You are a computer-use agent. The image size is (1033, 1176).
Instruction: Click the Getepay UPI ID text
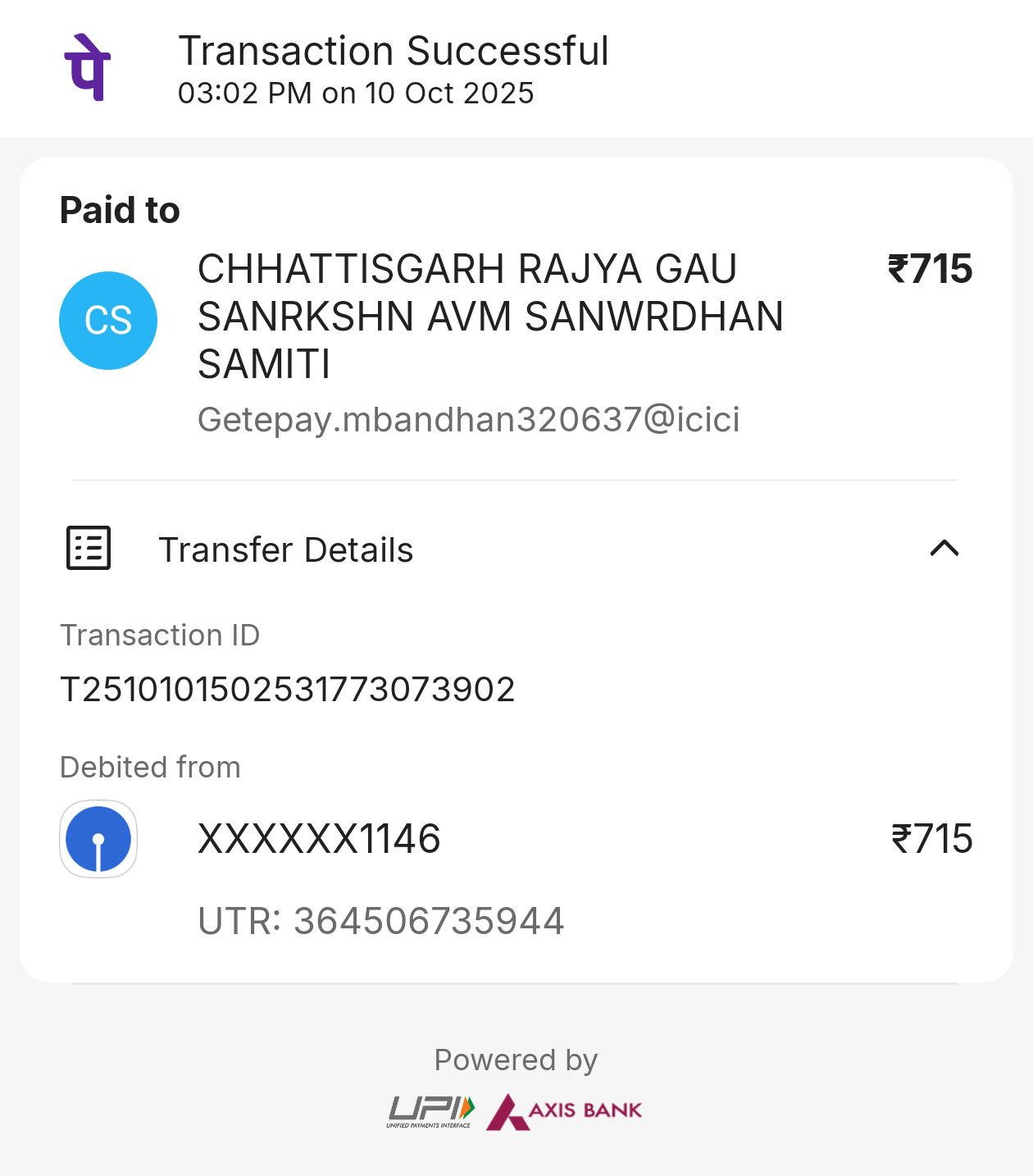(x=468, y=420)
